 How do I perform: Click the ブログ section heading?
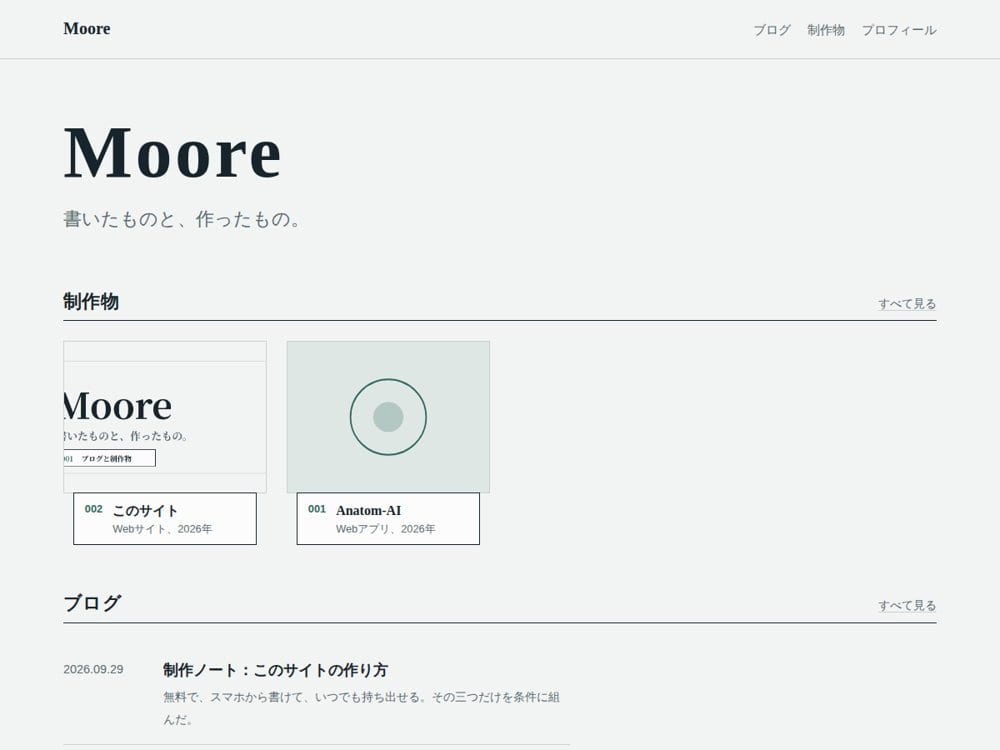click(92, 603)
